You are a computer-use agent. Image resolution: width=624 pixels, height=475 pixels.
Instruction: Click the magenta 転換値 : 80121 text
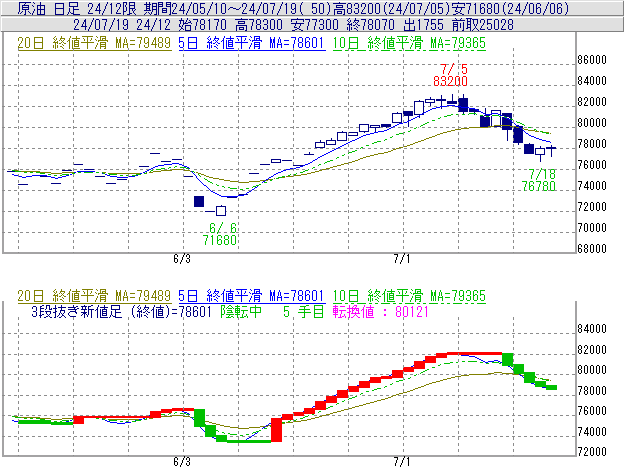[380, 311]
